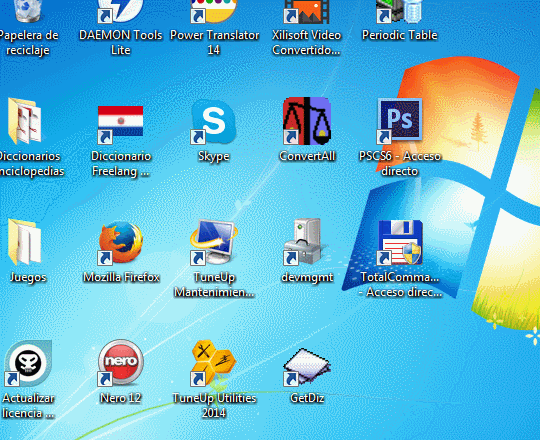Click the "PSCS6 - Acceso directo" label

(399, 164)
